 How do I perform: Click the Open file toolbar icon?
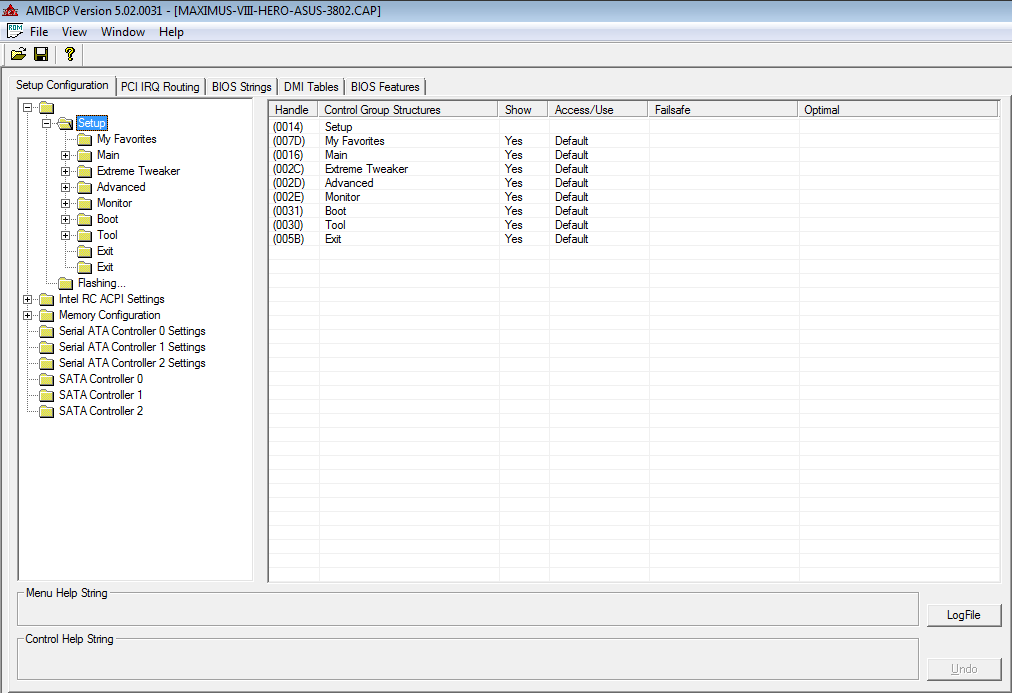[18, 54]
